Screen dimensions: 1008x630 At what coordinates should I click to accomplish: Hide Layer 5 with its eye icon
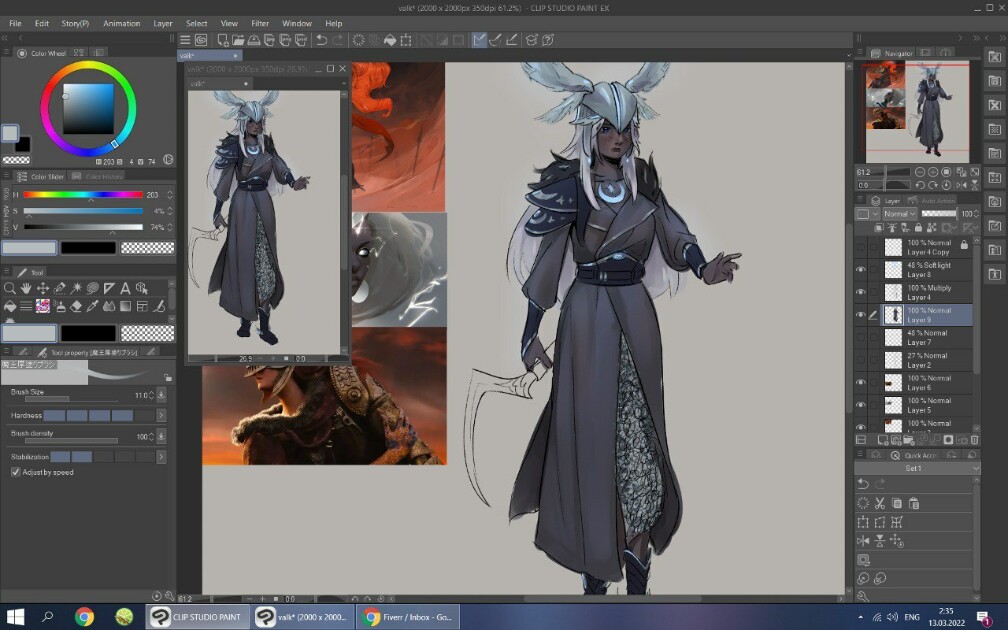pos(861,405)
